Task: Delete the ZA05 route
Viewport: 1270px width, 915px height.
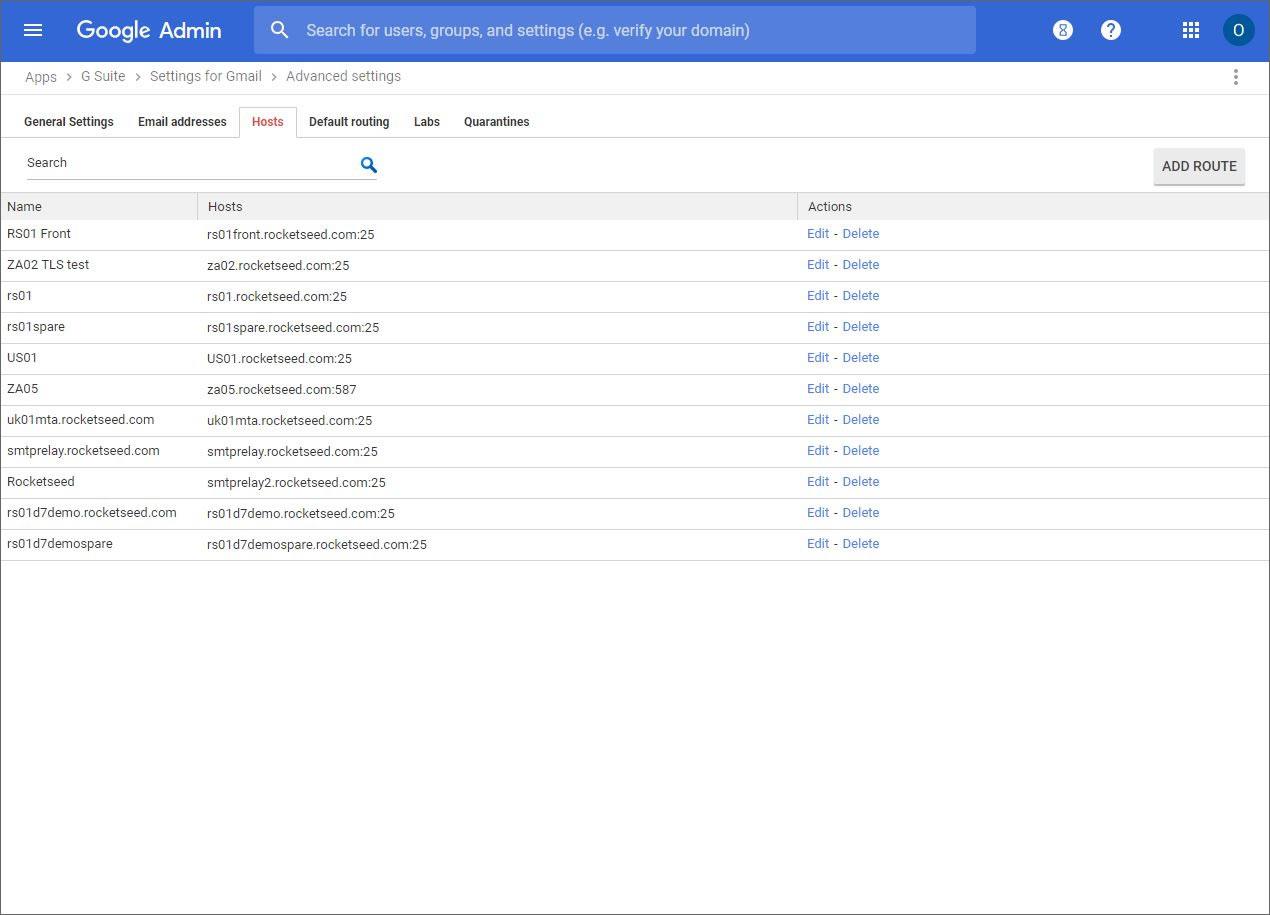Action: [860, 389]
